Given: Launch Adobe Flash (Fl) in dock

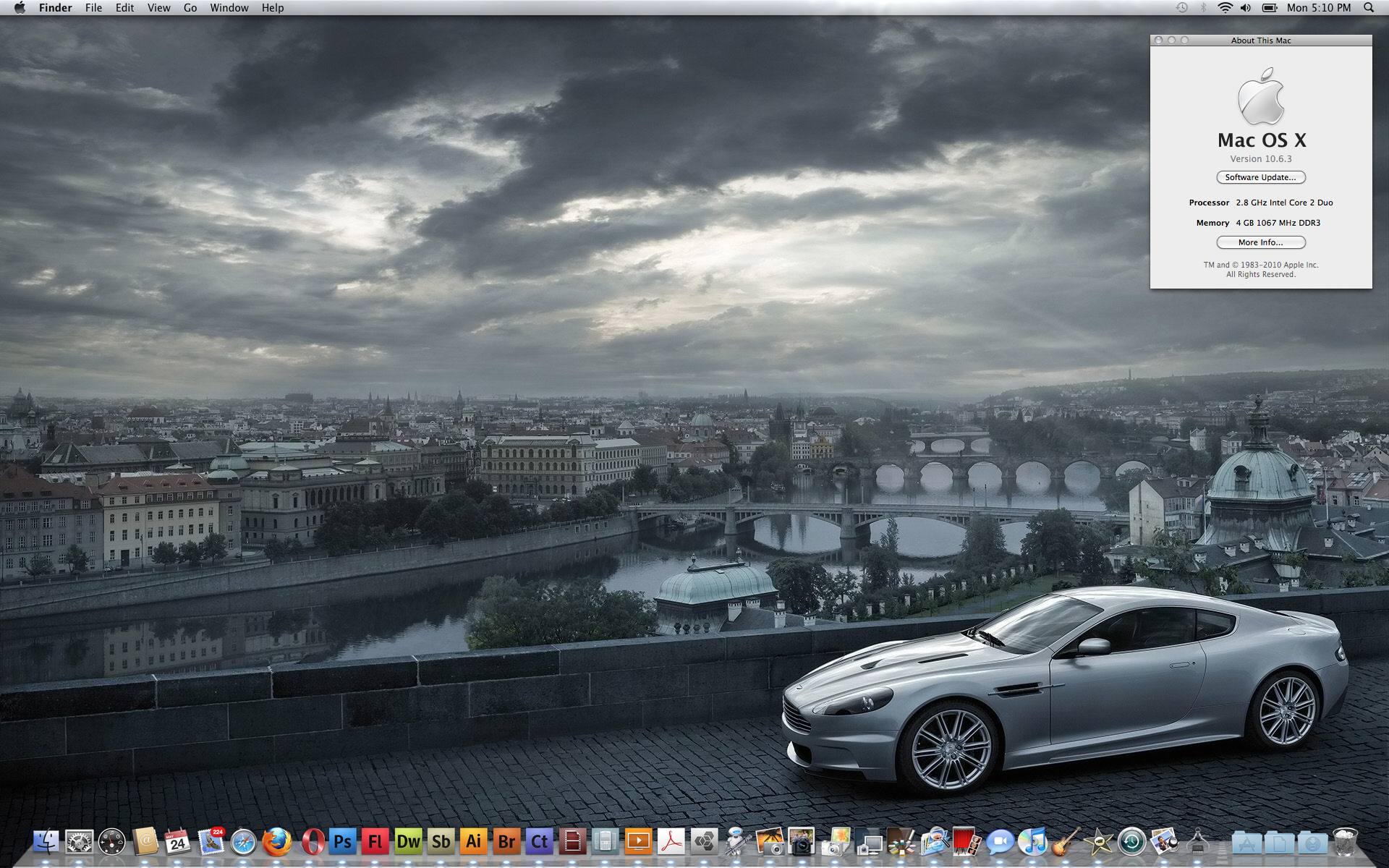Looking at the screenshot, I should 375,842.
